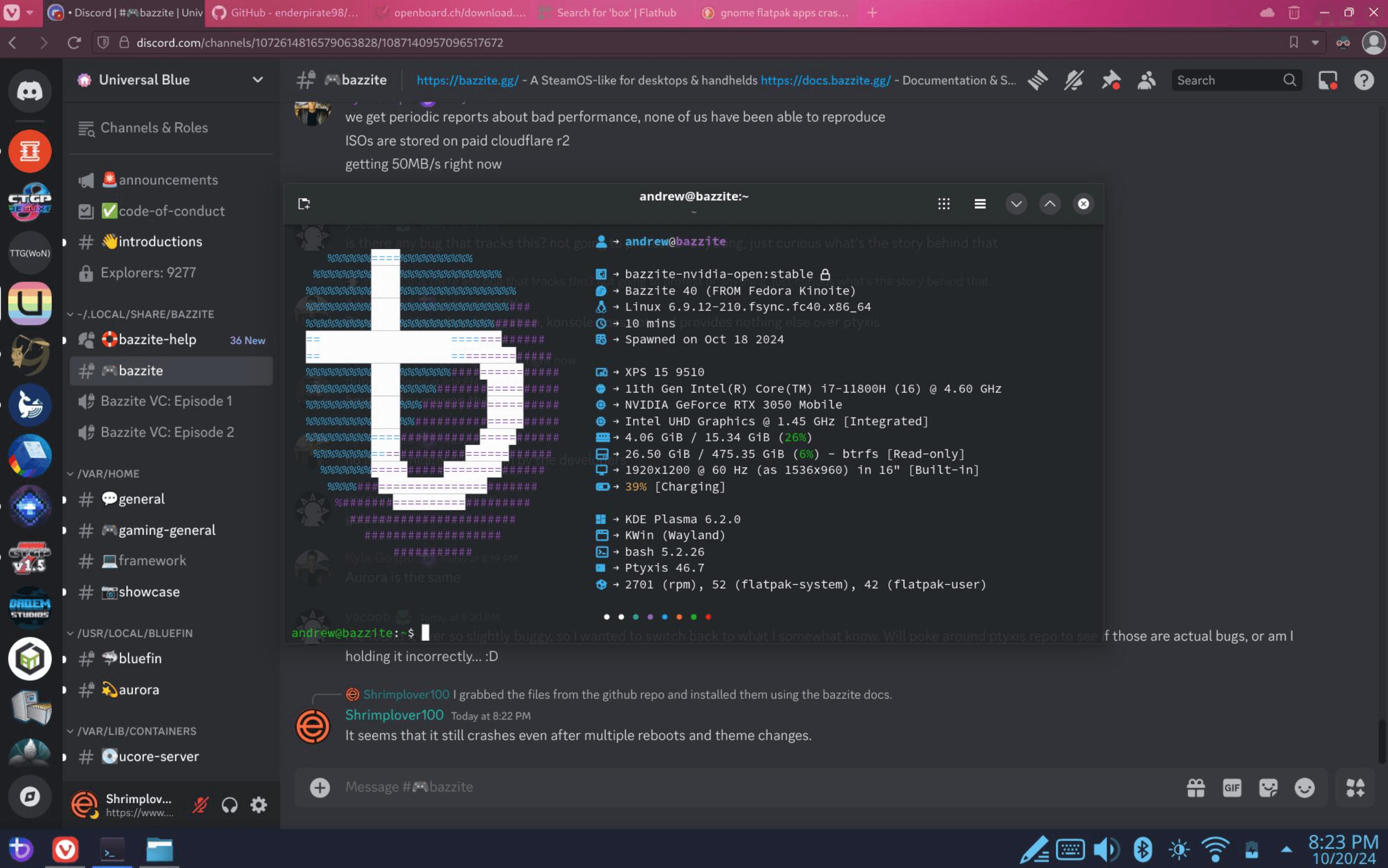1388x868 pixels.
Task: Open a new browser tab with plus
Action: 872,13
